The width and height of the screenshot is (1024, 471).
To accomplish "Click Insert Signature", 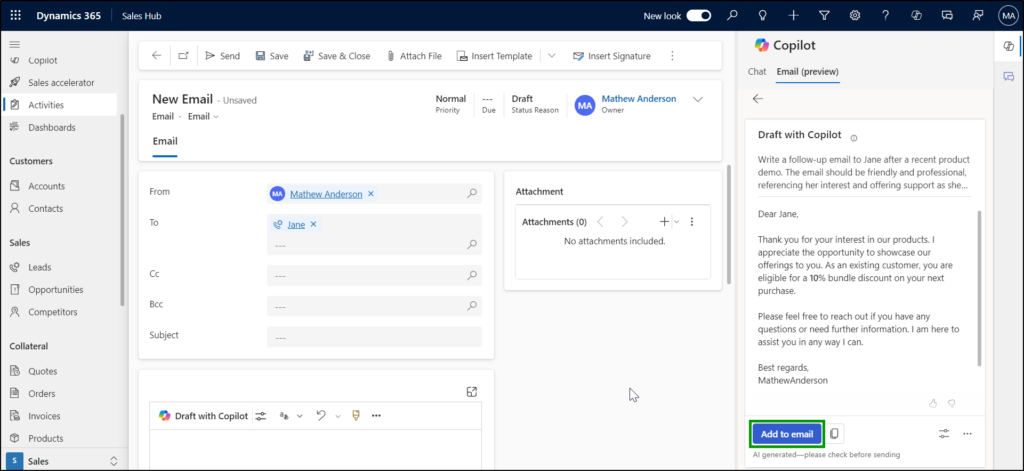I will pyautogui.click(x=612, y=56).
